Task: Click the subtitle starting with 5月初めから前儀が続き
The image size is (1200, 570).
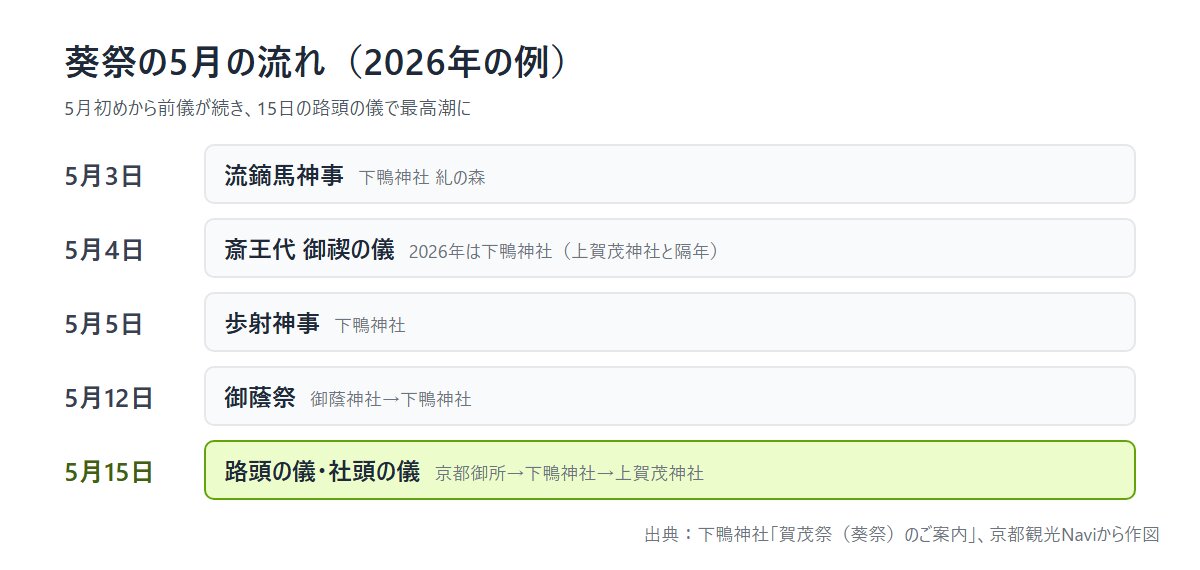Action: (267, 109)
